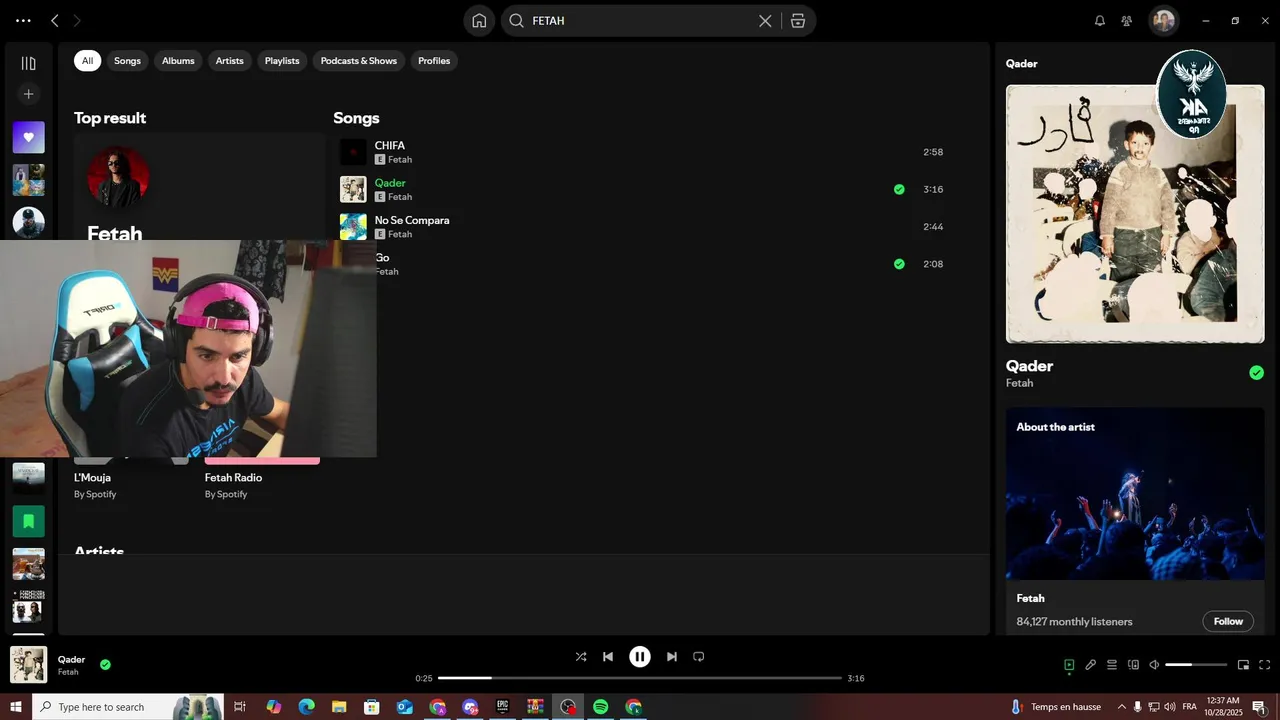Skip to the previous track

coord(608,657)
